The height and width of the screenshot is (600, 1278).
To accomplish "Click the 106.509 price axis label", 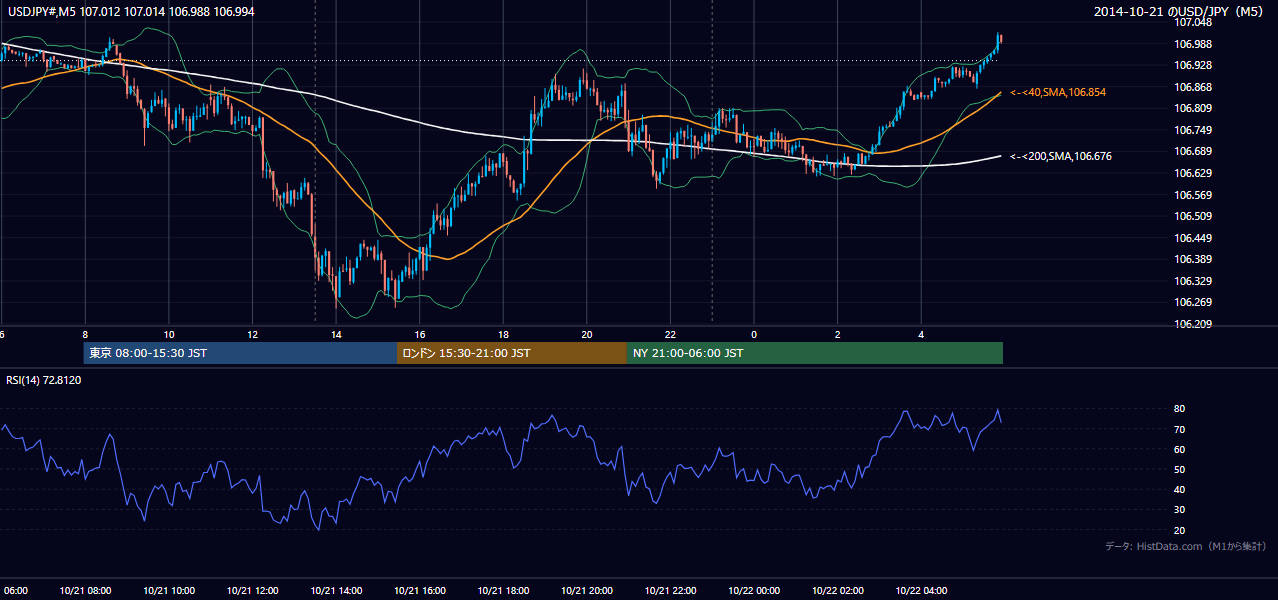I will 1195,216.
